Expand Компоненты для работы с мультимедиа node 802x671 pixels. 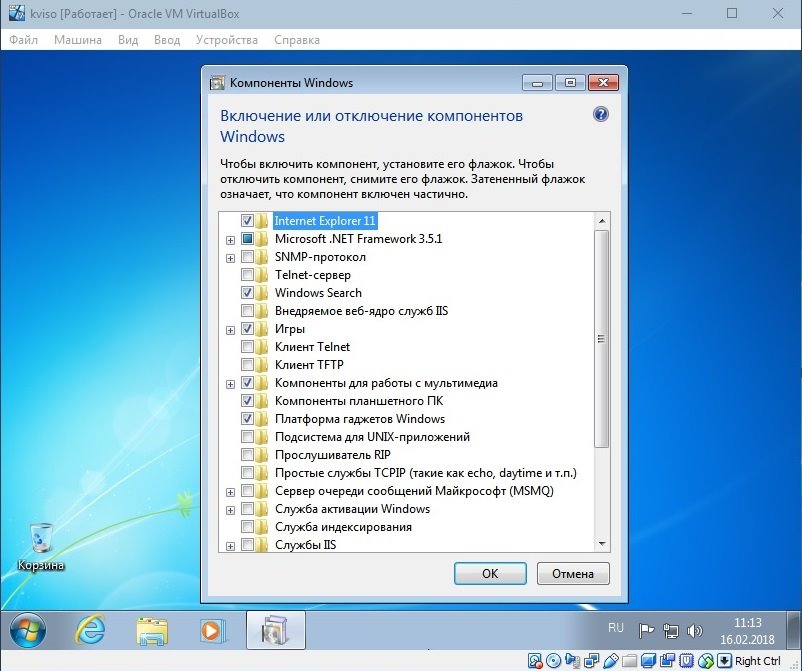point(230,384)
